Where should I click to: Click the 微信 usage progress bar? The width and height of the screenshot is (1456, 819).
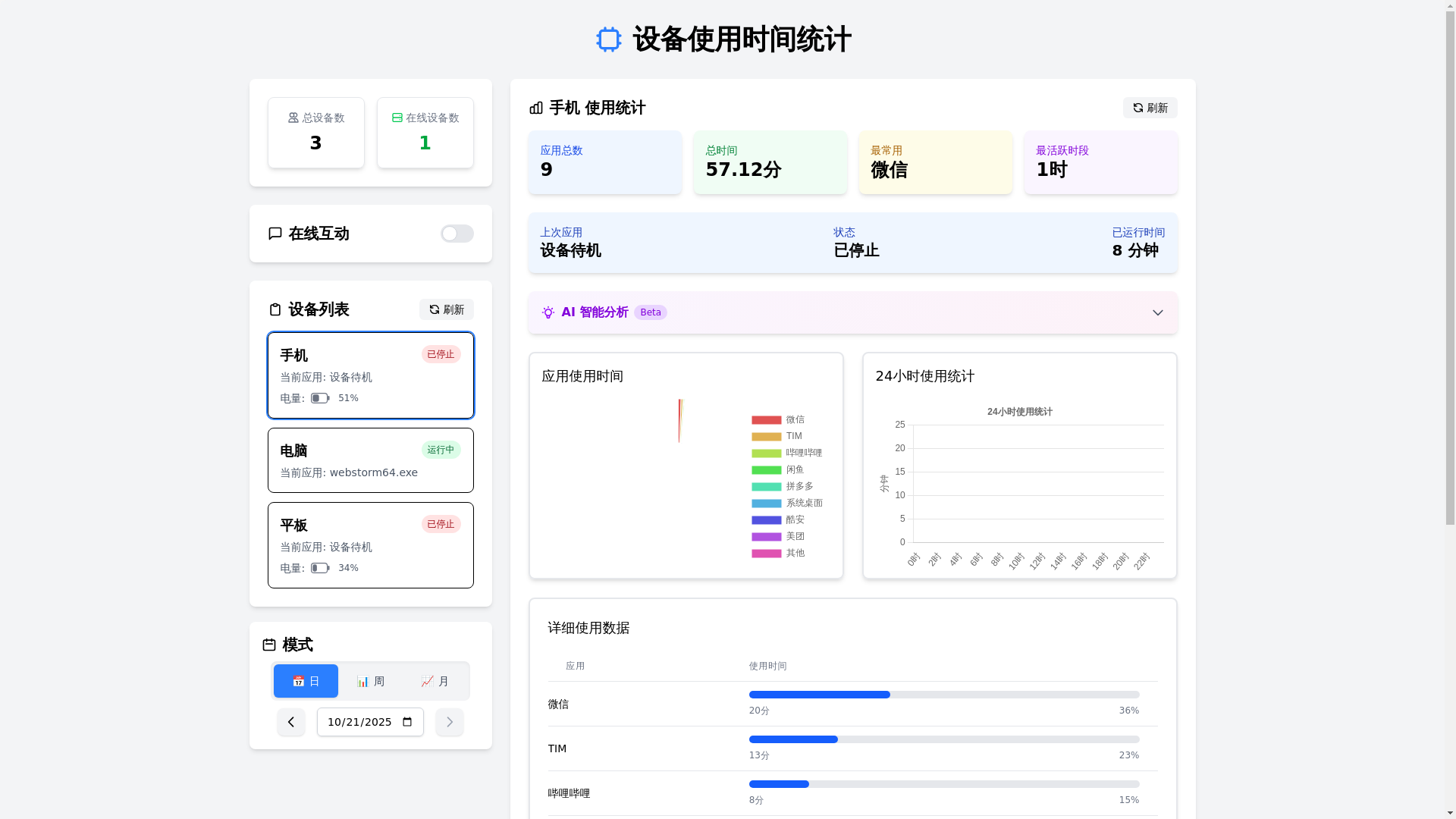point(943,695)
